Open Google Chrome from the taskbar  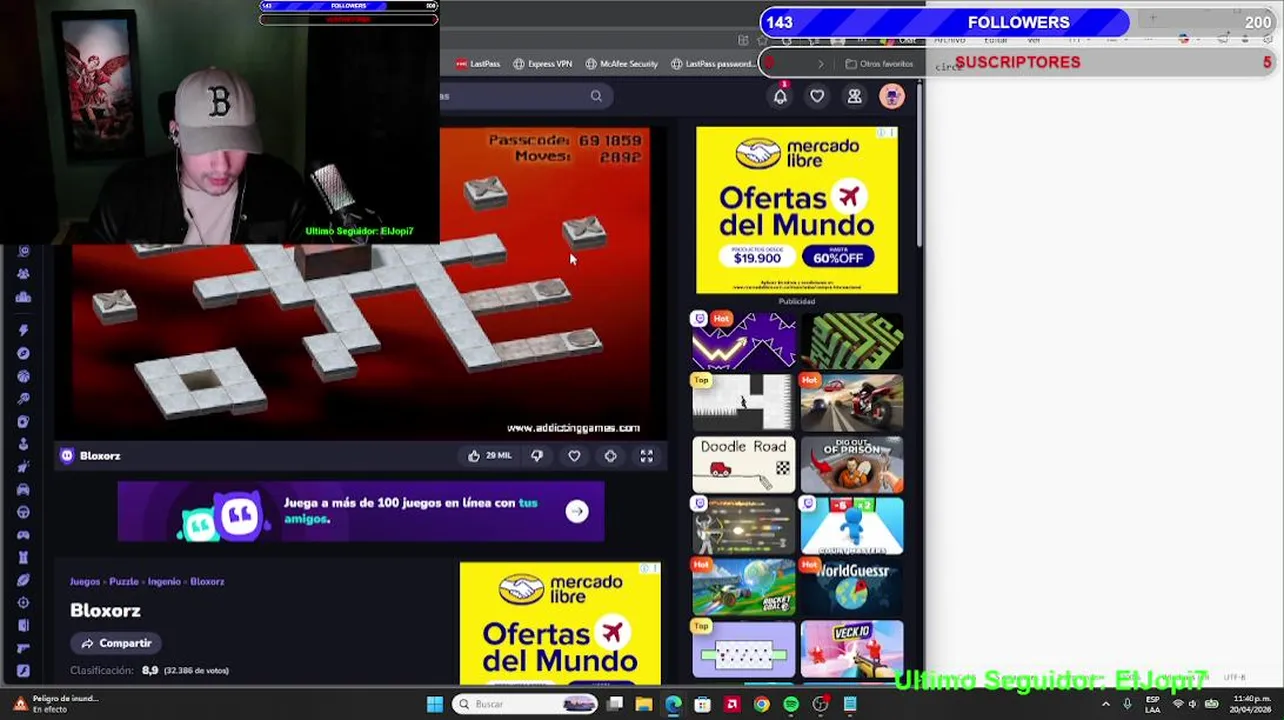coord(762,704)
